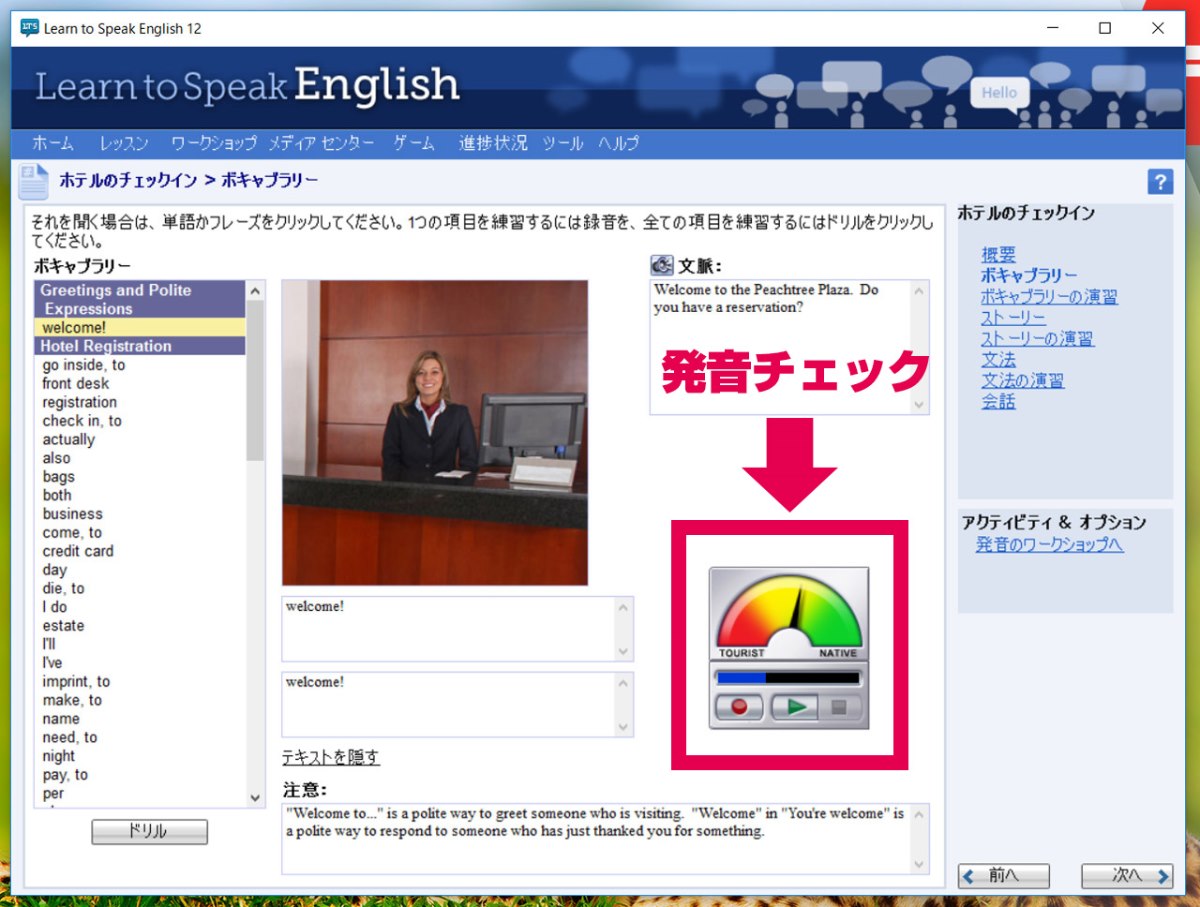Toggle テキストを隠す to hide text
The image size is (1200, 907).
[x=329, y=757]
